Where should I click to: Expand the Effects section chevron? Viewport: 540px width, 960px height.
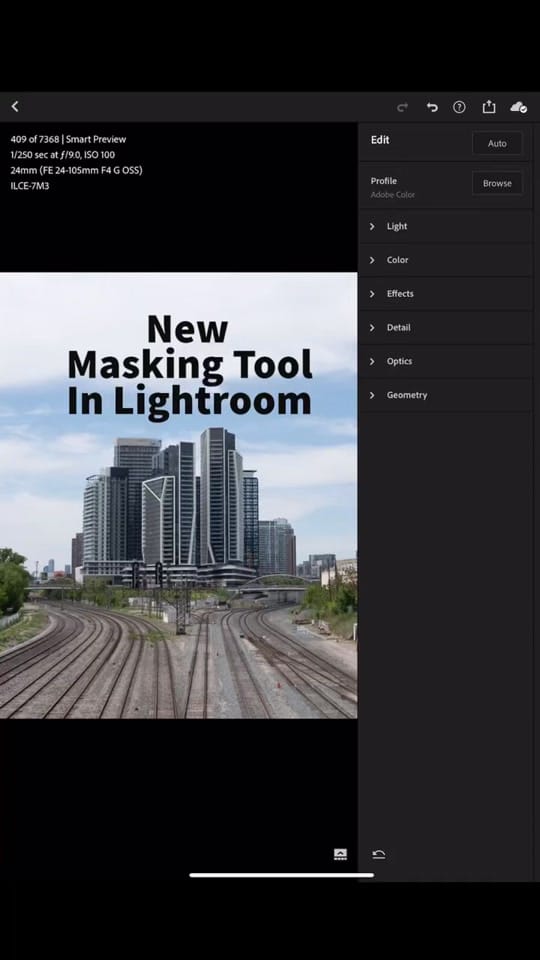[x=372, y=294]
